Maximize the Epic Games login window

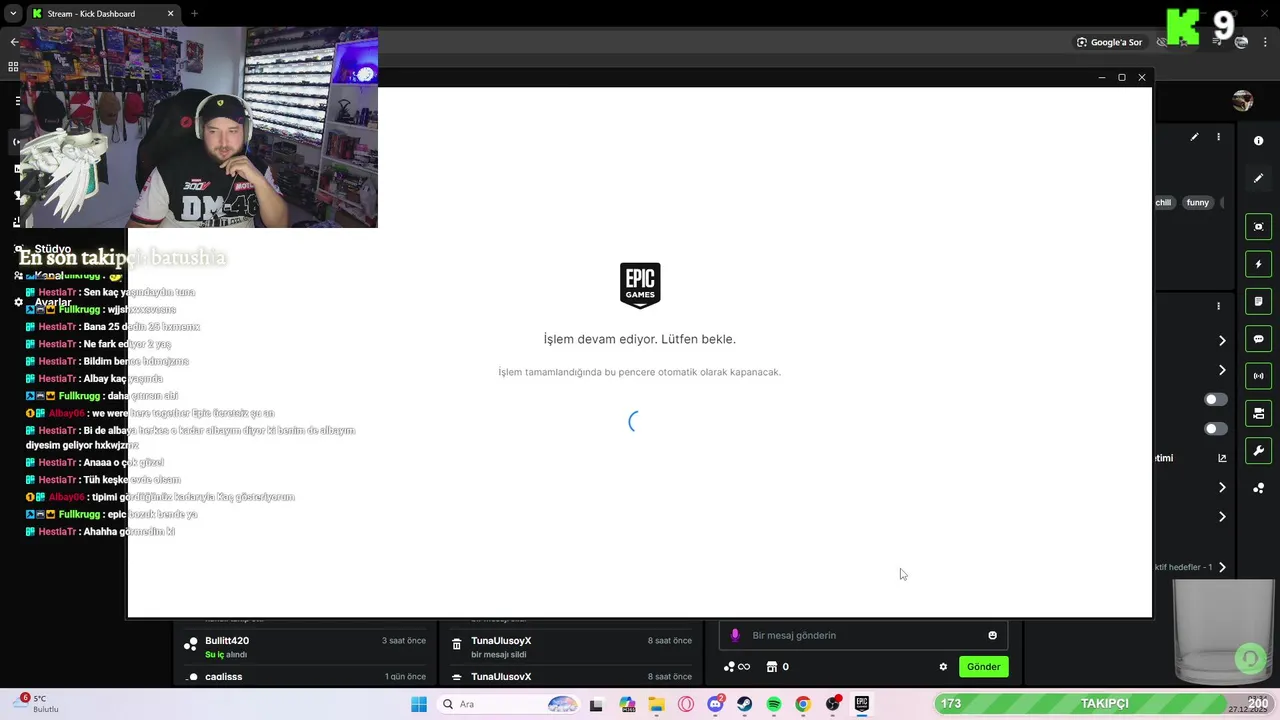1121,77
